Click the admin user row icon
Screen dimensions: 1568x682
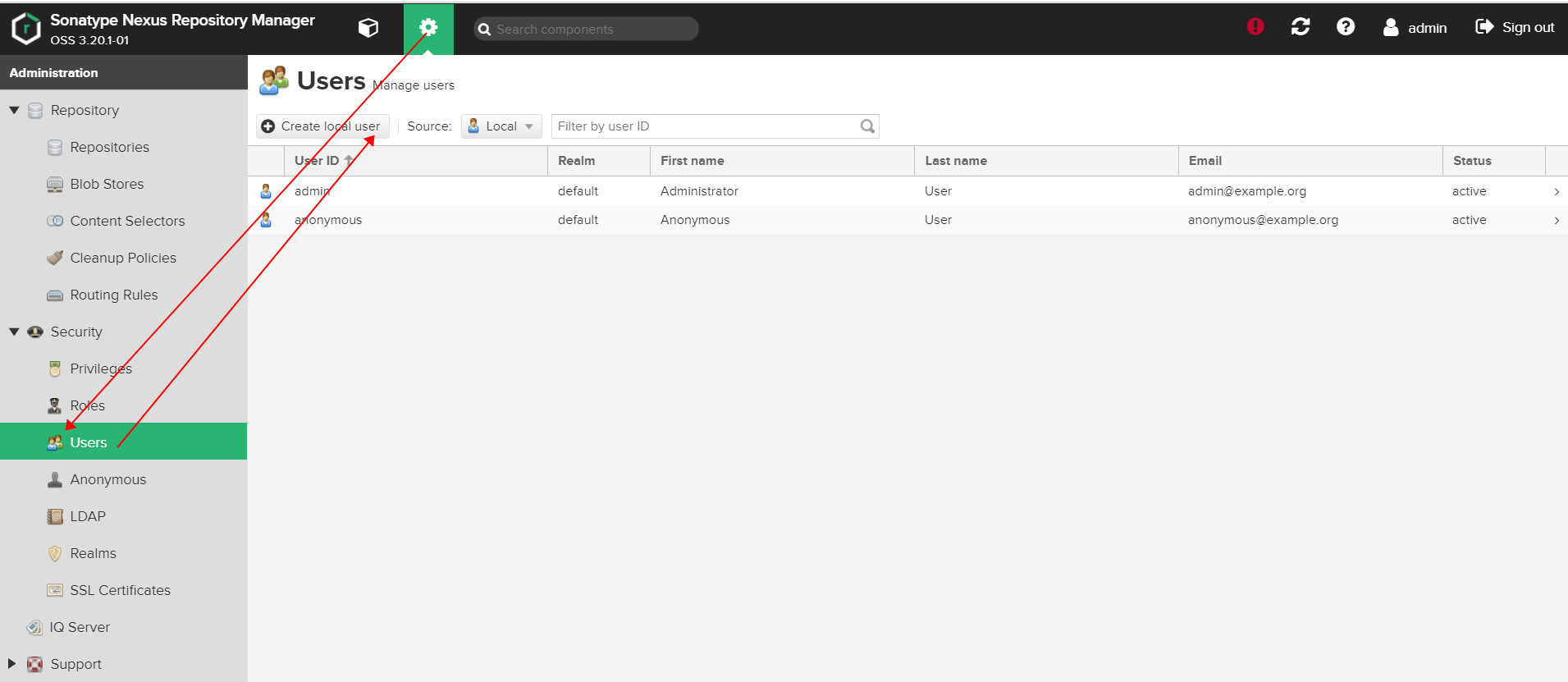point(266,191)
